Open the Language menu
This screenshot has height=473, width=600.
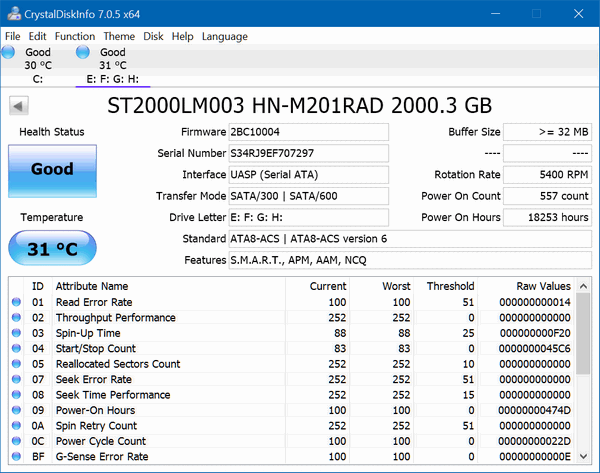[x=225, y=36]
